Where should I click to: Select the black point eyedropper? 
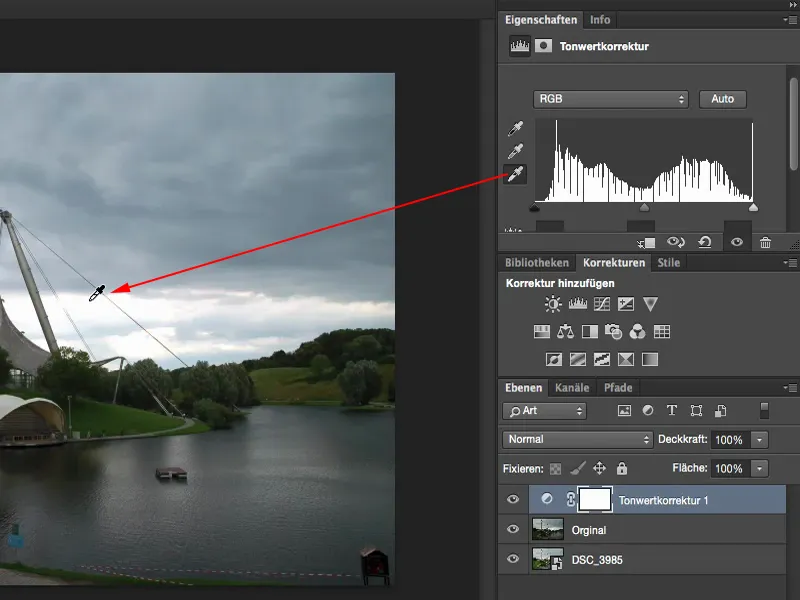point(515,128)
